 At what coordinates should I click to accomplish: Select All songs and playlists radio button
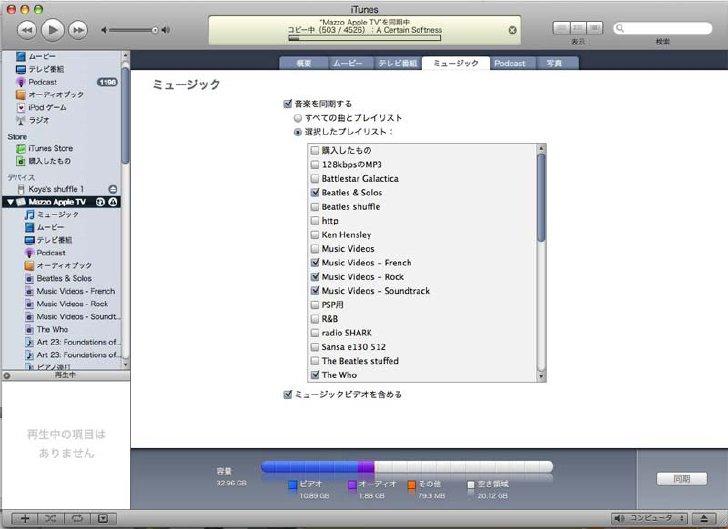(298, 118)
